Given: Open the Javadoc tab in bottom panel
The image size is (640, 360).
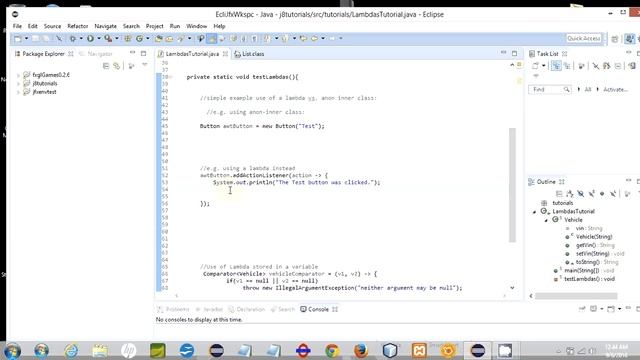Looking at the screenshot, I should pyautogui.click(x=209, y=309).
